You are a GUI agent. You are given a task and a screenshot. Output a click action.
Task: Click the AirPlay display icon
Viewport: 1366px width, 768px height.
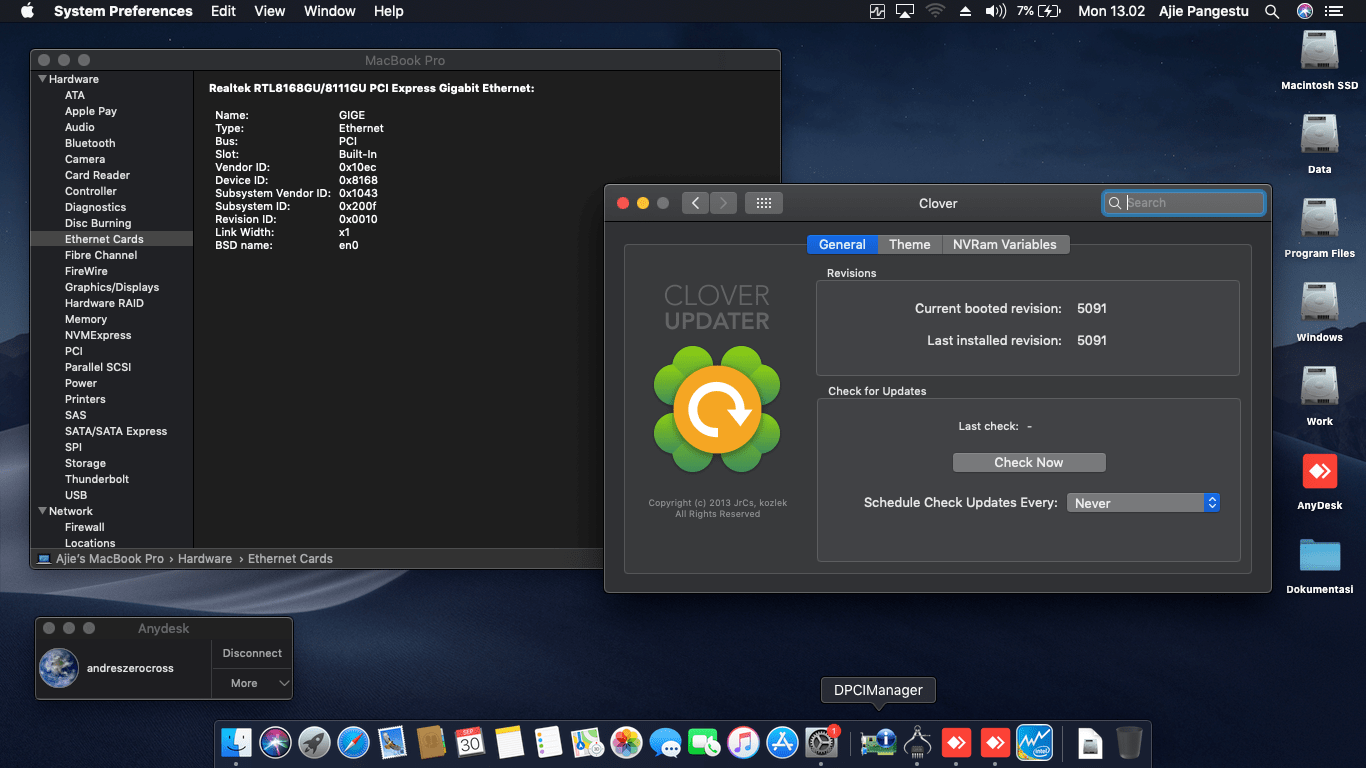click(x=906, y=11)
